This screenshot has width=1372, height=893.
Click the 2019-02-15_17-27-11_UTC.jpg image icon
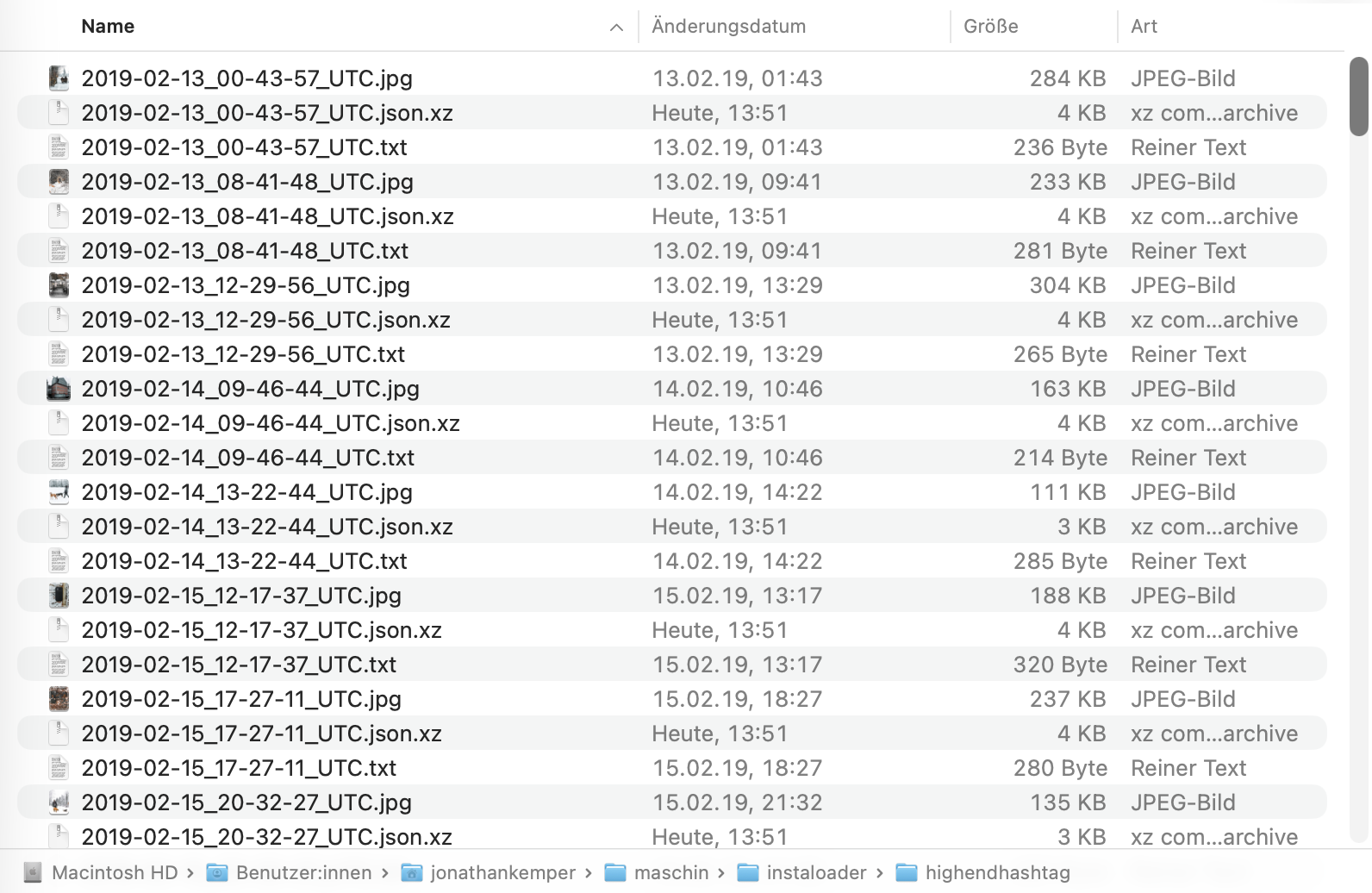click(x=59, y=699)
